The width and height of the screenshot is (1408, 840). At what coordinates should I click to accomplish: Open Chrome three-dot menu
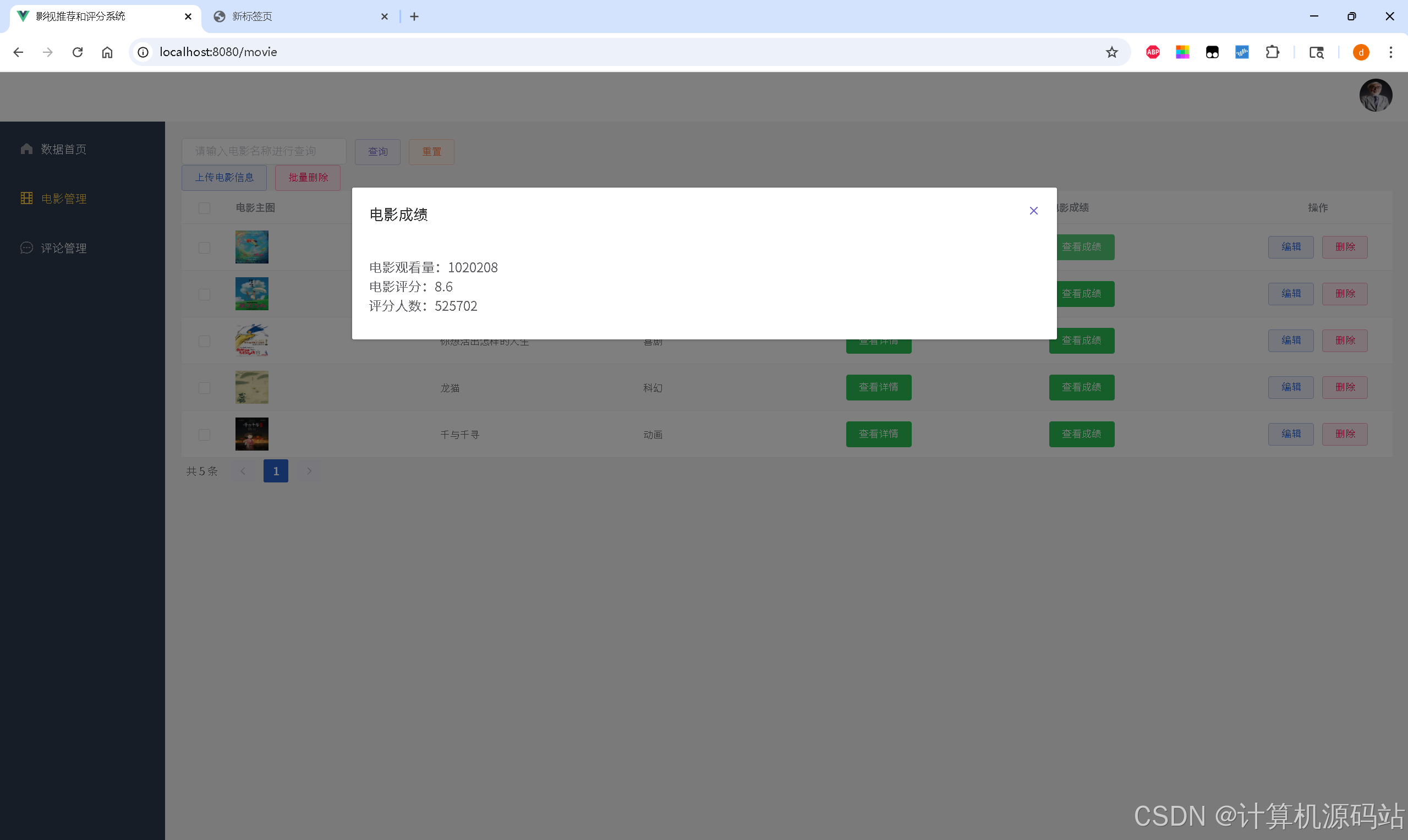click(x=1390, y=52)
